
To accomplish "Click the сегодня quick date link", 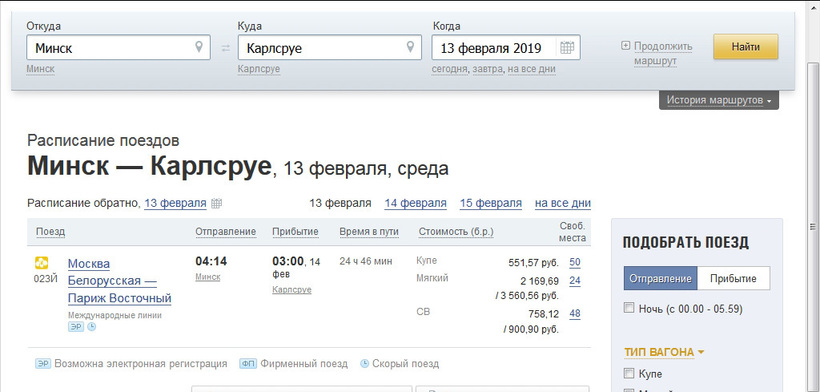I will 449,69.
